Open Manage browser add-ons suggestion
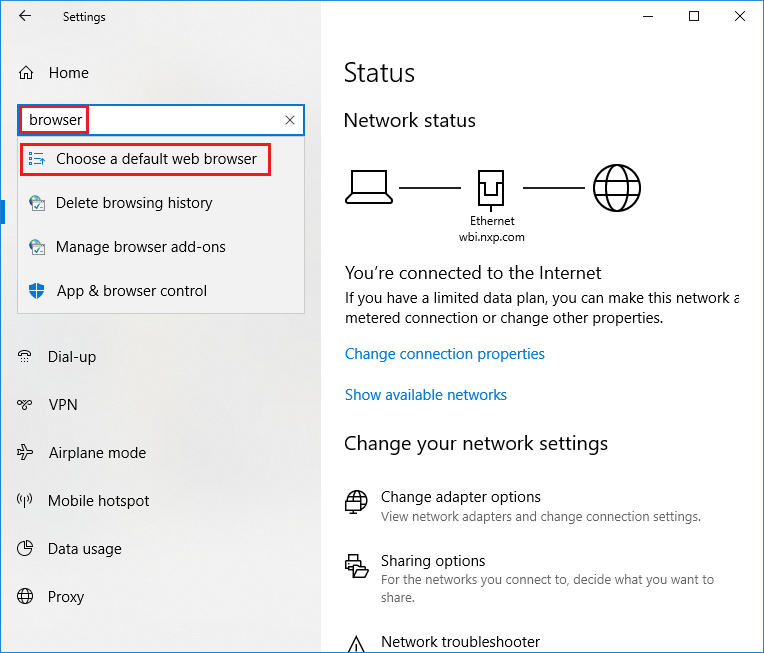764x653 pixels. tap(141, 247)
